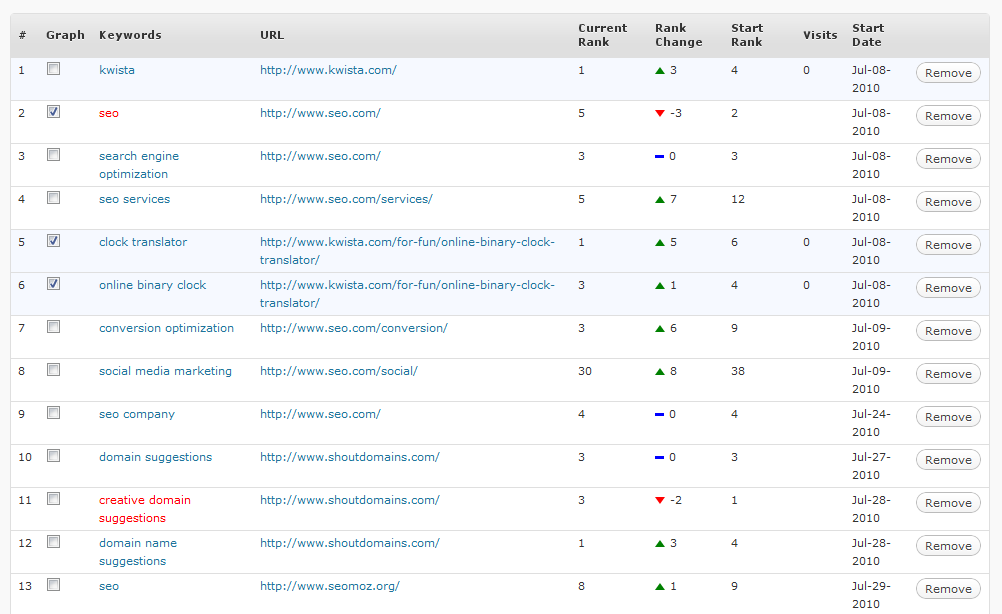Enable graph checkbox for seo services

click(x=53, y=198)
